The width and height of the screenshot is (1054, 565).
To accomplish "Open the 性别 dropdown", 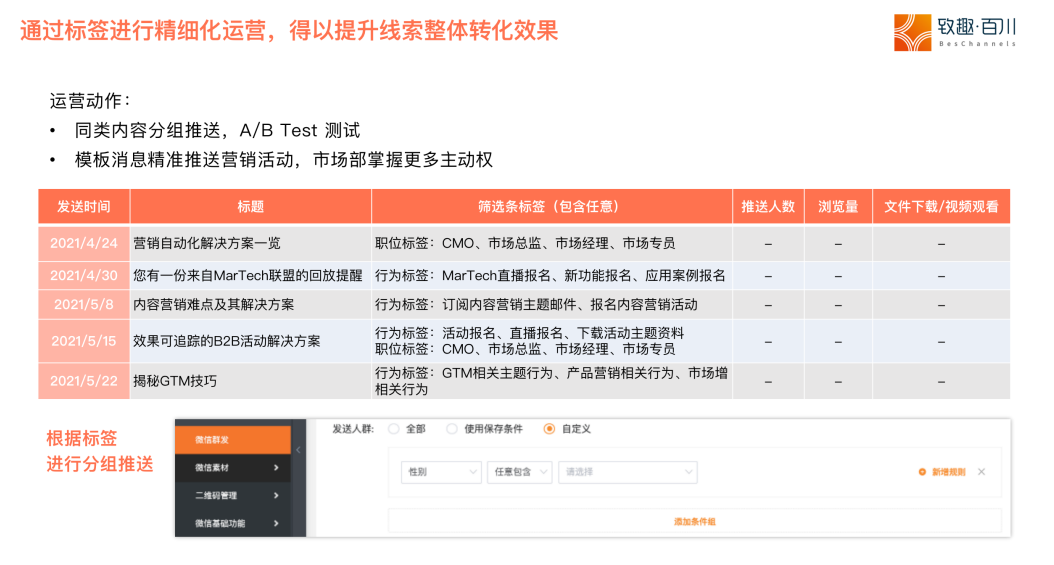I will (x=441, y=472).
